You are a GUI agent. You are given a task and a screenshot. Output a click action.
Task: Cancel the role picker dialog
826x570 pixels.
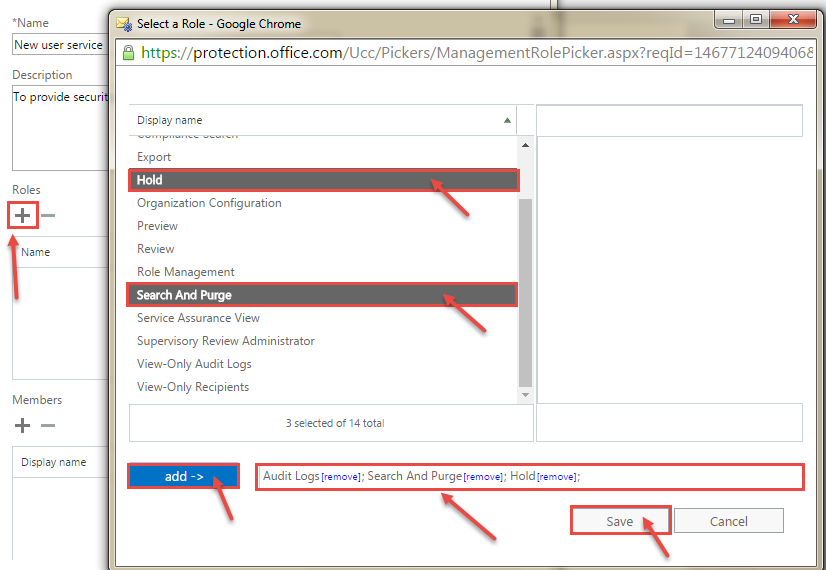tap(729, 521)
